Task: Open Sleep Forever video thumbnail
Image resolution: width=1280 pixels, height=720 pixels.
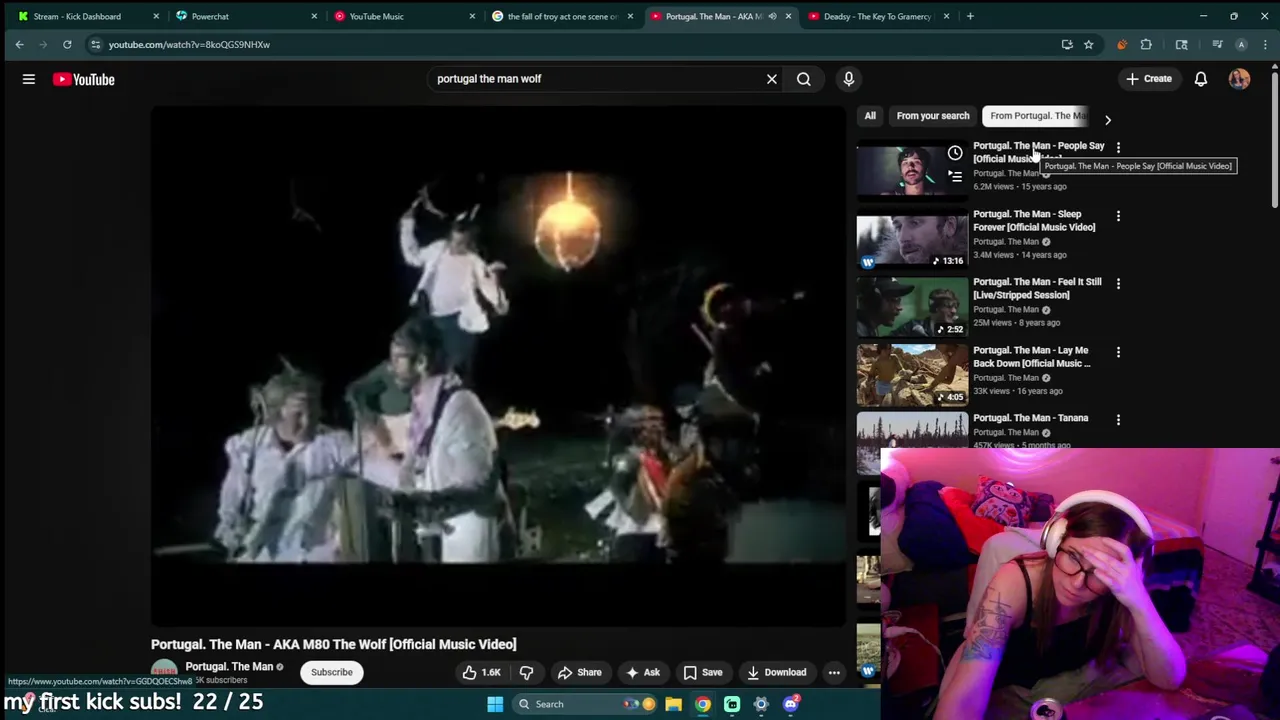Action: 912,238
